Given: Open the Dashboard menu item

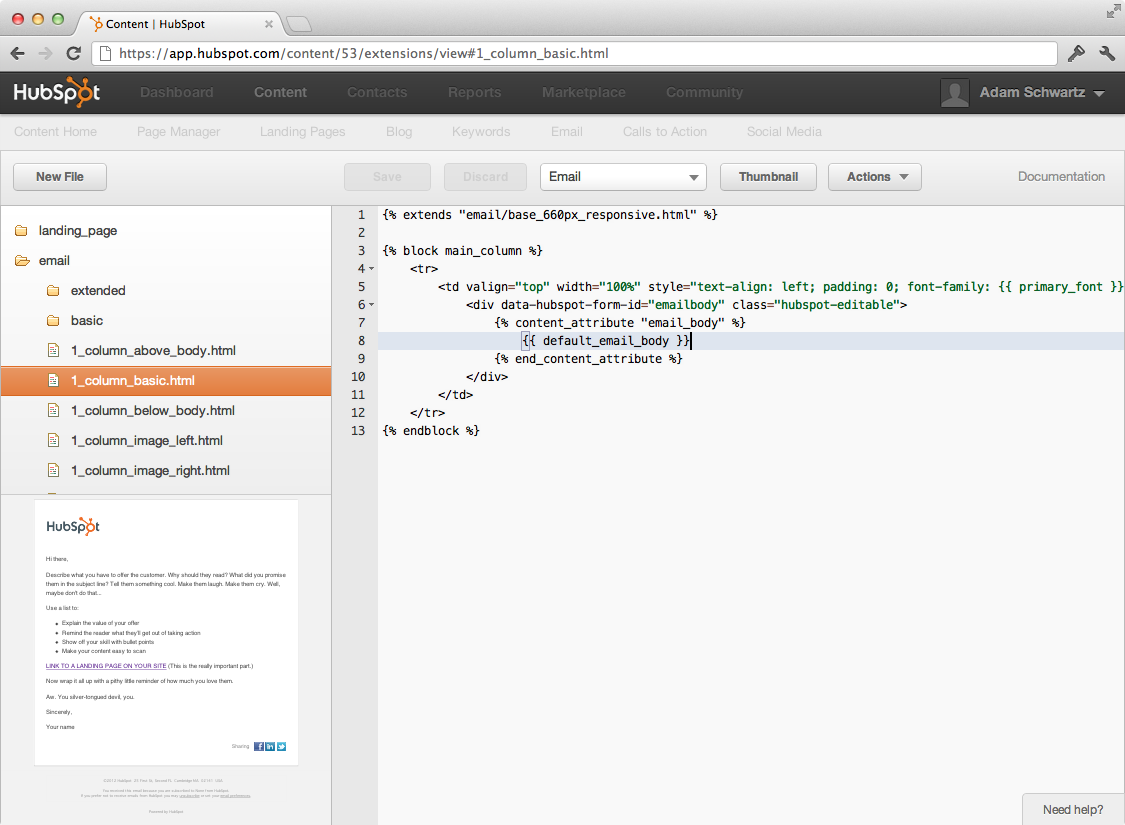Looking at the screenshot, I should pyautogui.click(x=176, y=93).
